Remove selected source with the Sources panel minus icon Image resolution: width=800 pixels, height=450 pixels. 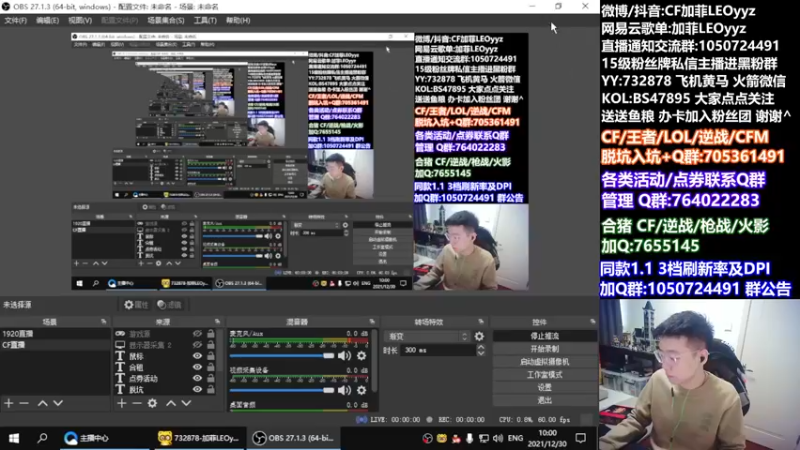coord(137,403)
